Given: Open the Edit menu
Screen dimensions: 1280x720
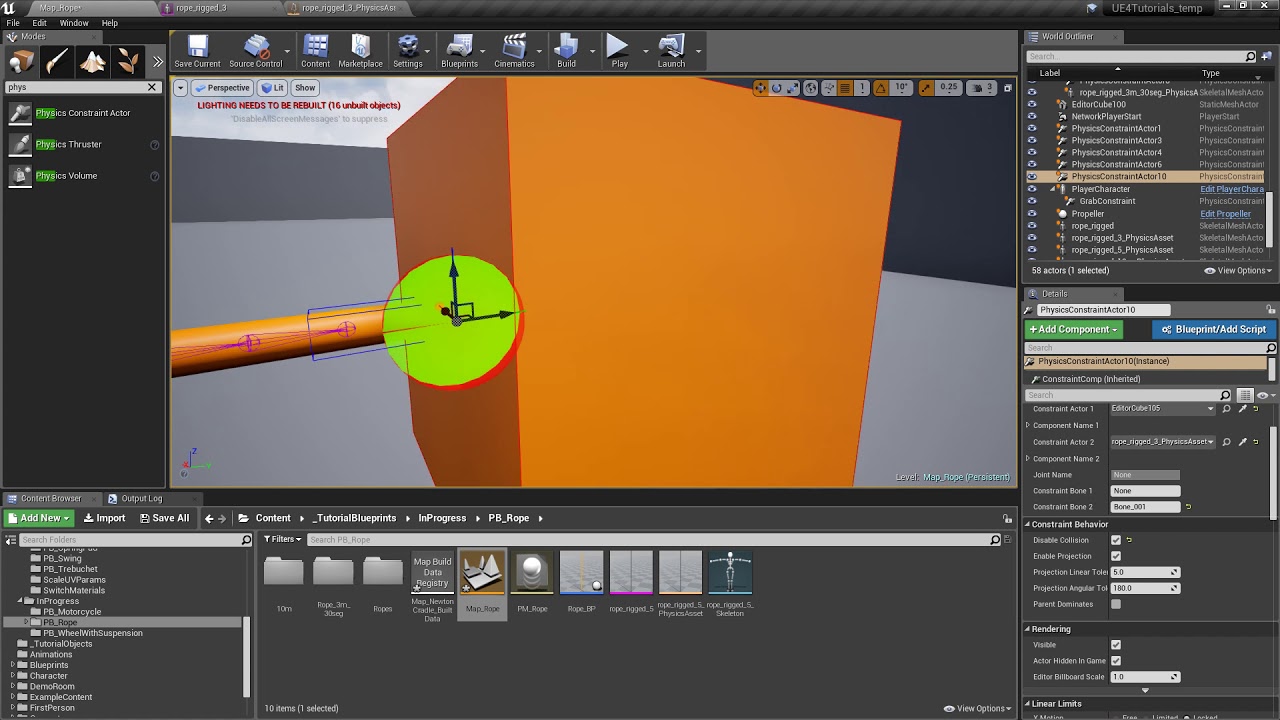Looking at the screenshot, I should pos(39,23).
